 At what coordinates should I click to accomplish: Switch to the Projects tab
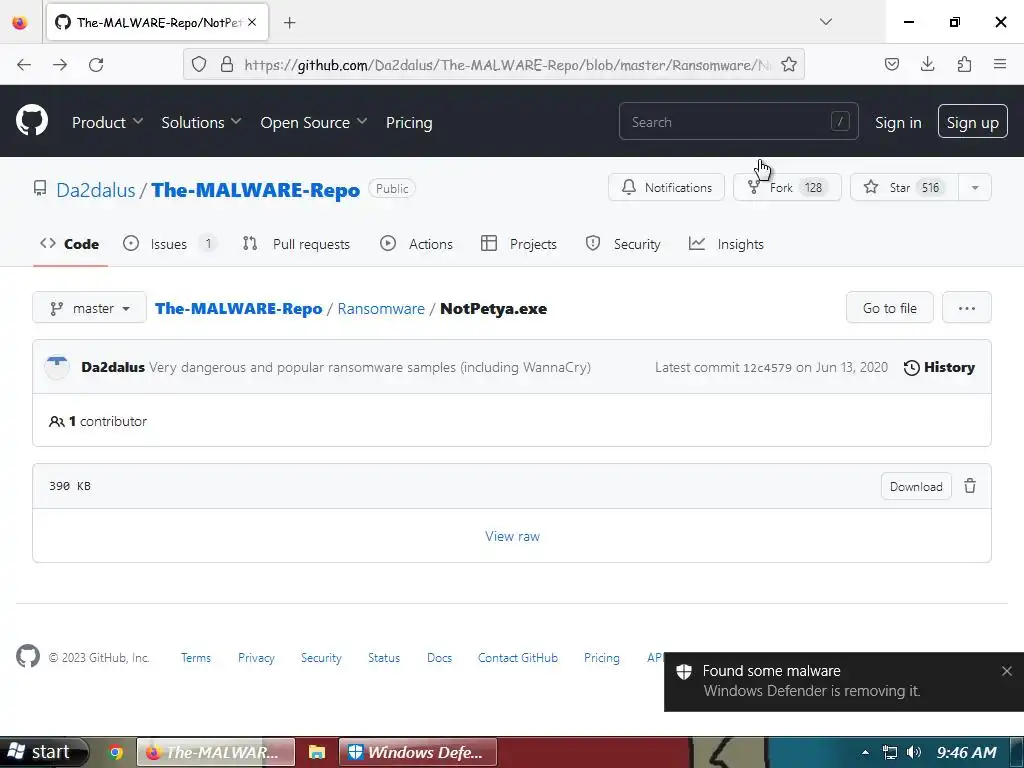pyautogui.click(x=519, y=244)
